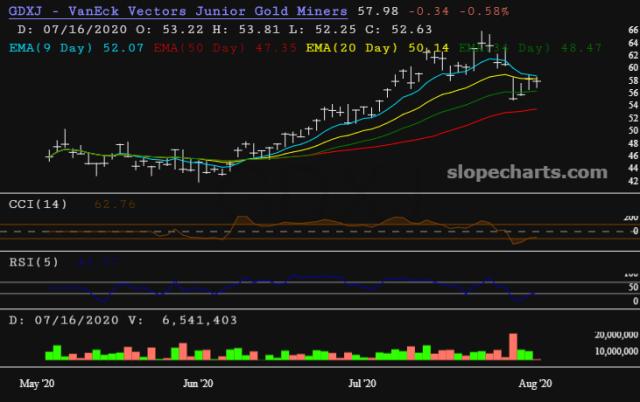This screenshot has height=402, width=640.
Task: Click the CCI value 62.76
Action: pos(115,204)
